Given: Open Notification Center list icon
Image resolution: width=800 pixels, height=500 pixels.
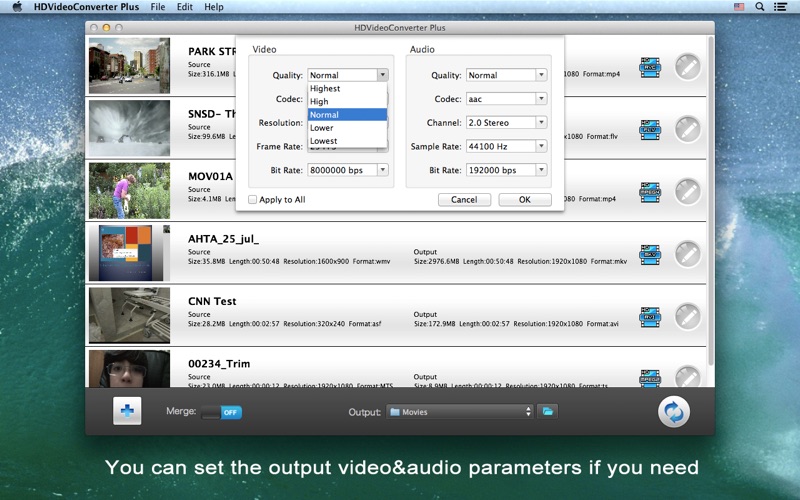Looking at the screenshot, I should 780,7.
